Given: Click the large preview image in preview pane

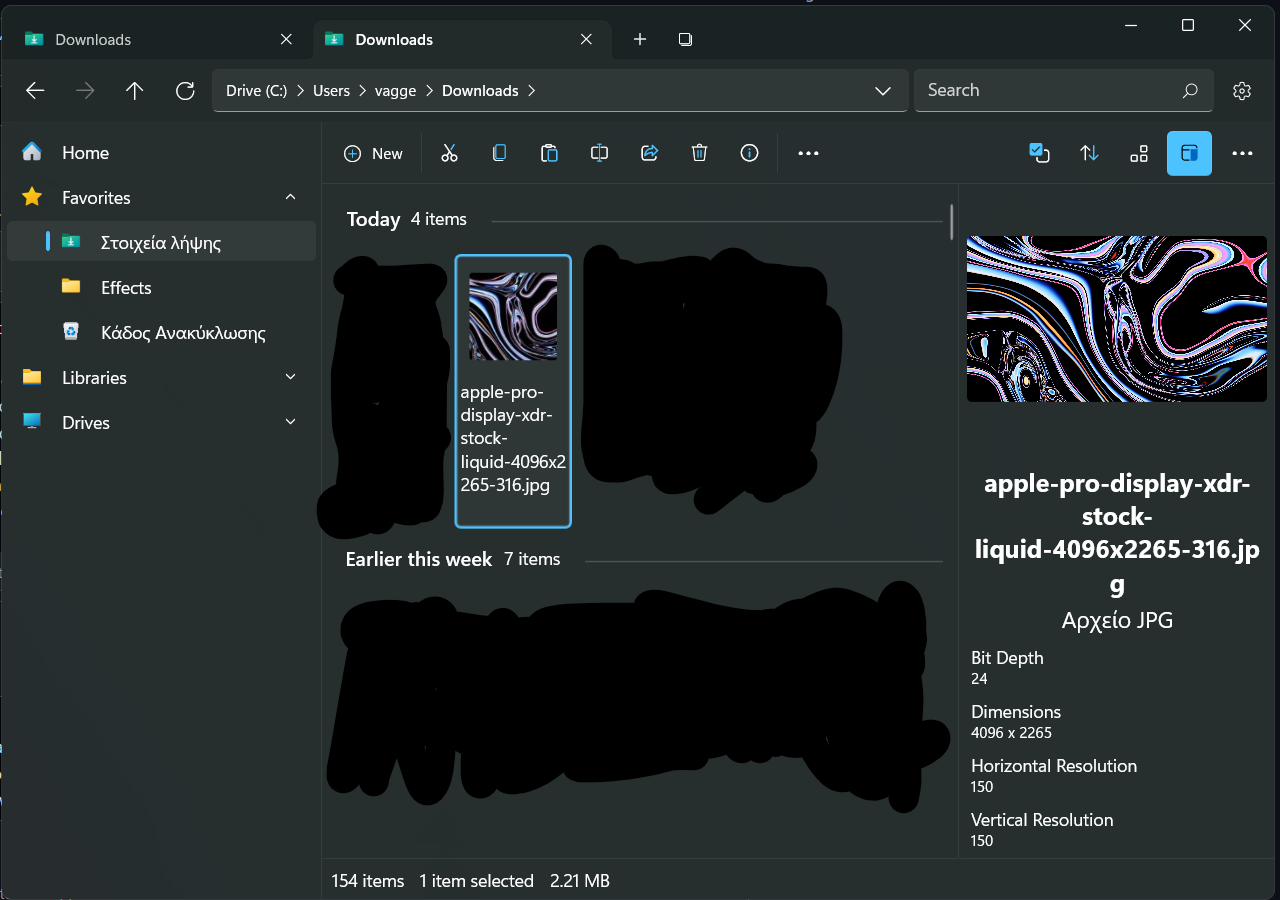Looking at the screenshot, I should pos(1117,319).
